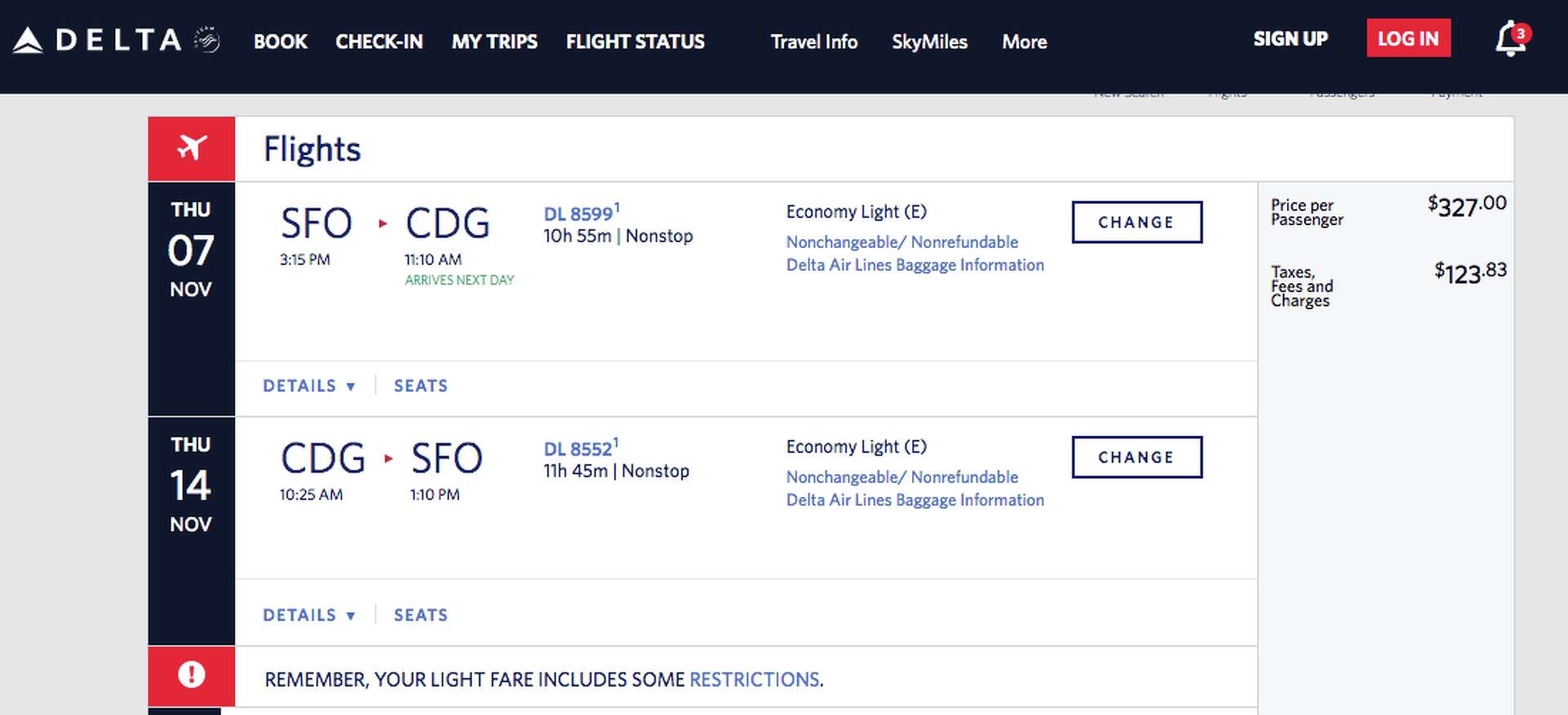
Task: Click the red exclamation warning icon
Action: 192,675
